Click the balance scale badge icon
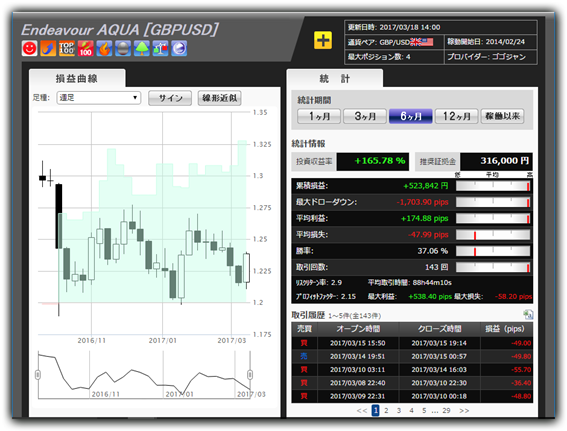 [x=161, y=48]
